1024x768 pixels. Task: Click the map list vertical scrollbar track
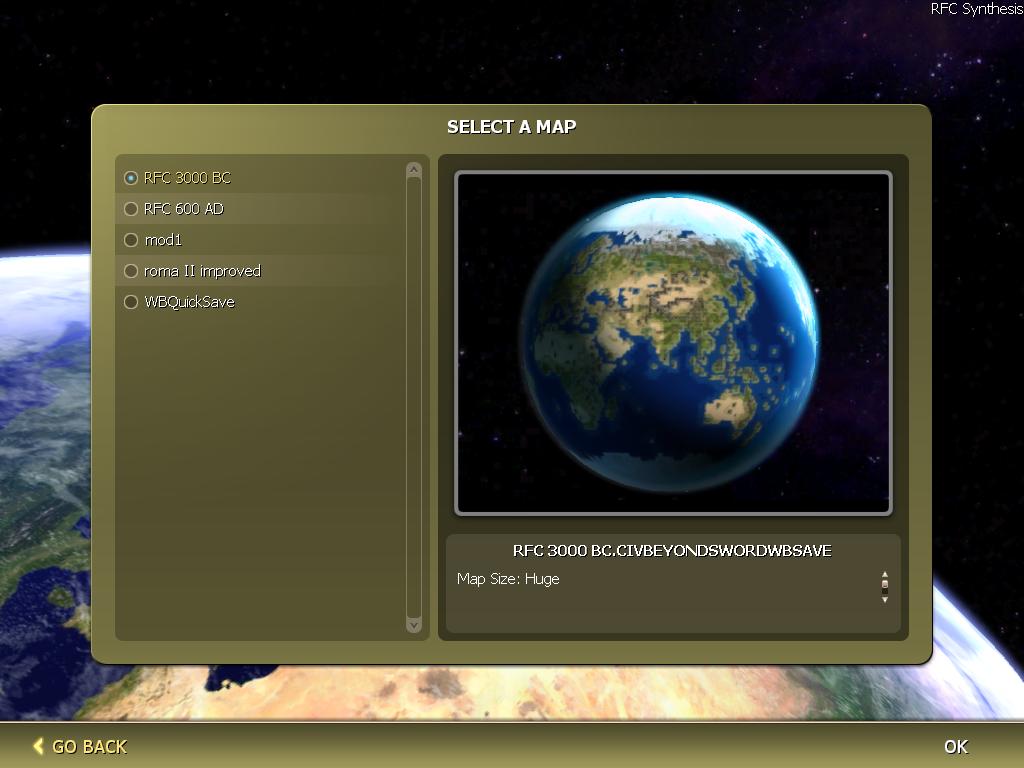[x=413, y=398]
